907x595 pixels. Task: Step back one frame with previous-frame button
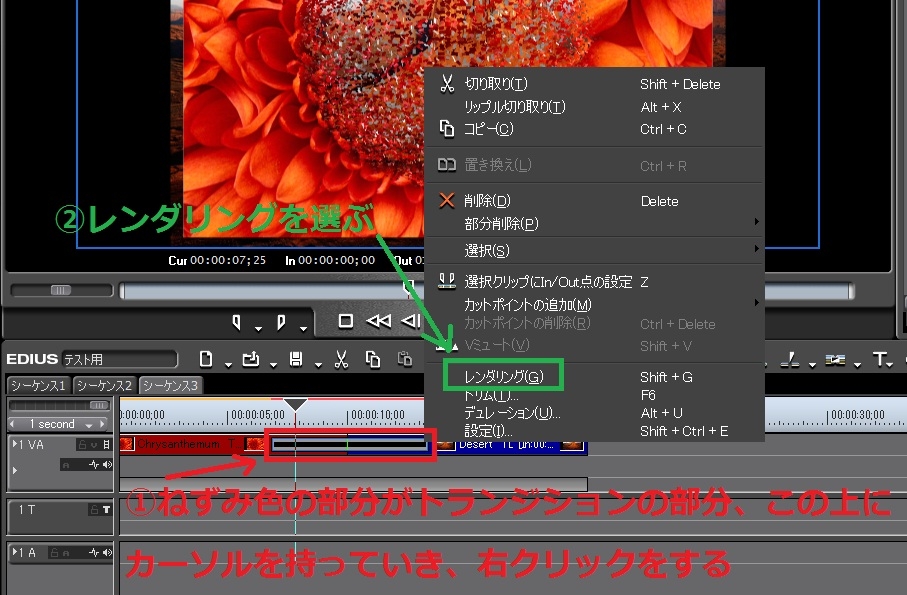[x=411, y=320]
